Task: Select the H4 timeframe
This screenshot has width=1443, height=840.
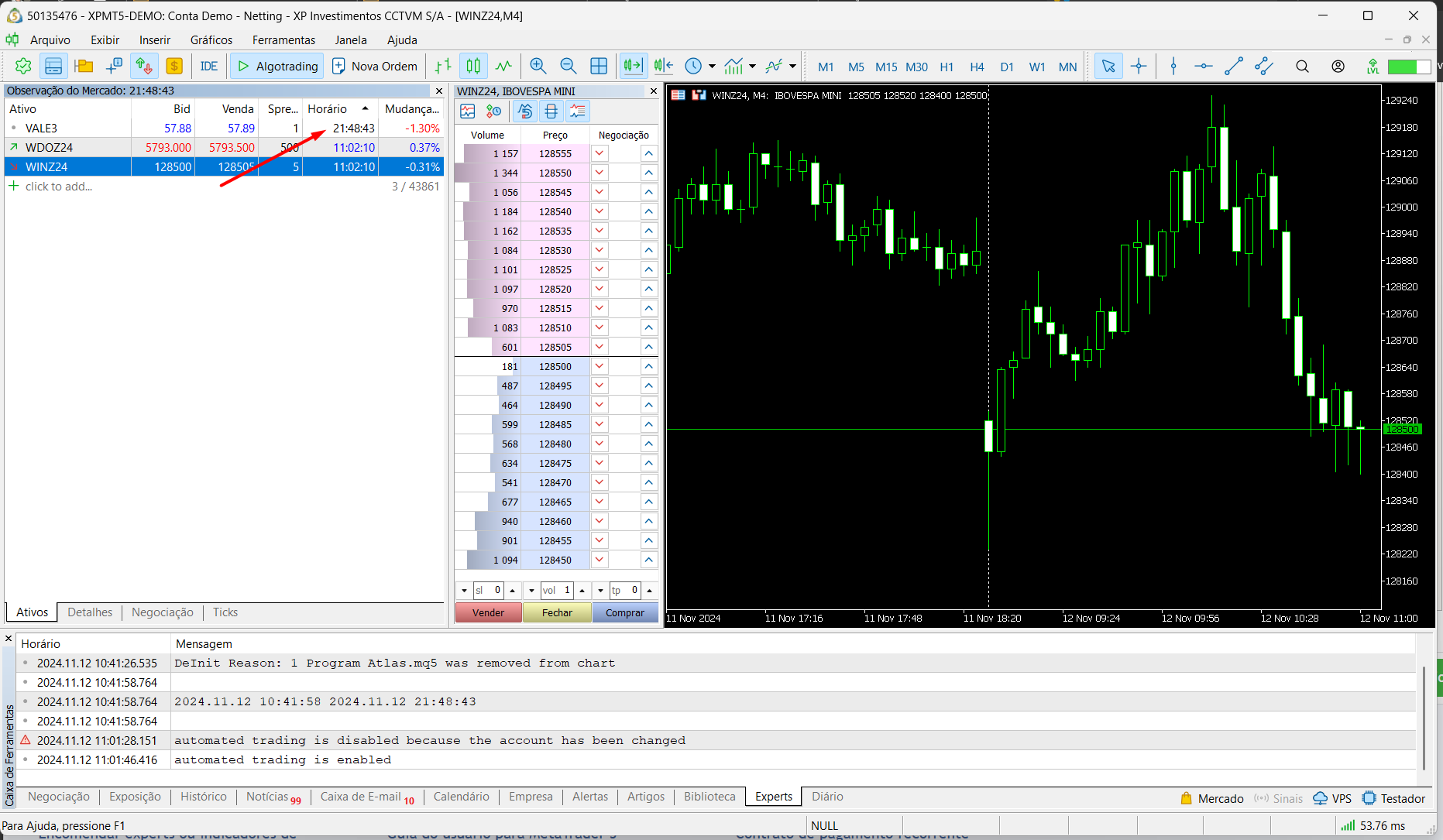Action: (977, 67)
